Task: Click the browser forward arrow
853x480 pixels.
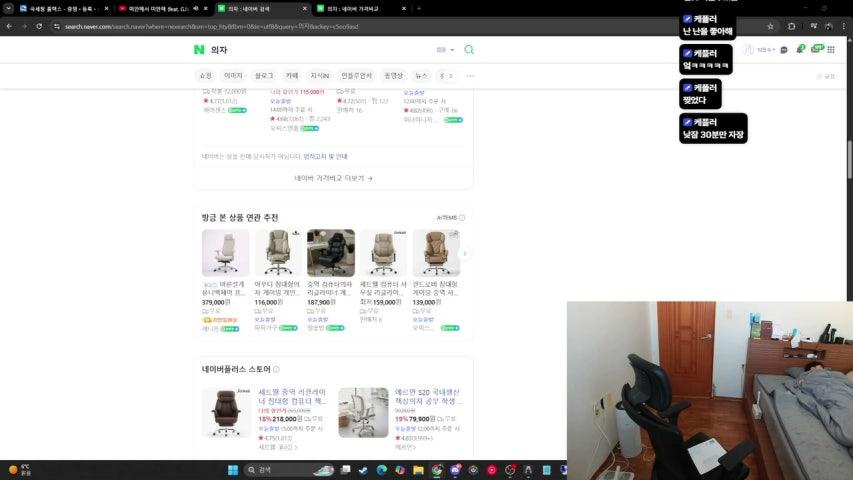Action: coord(24,26)
